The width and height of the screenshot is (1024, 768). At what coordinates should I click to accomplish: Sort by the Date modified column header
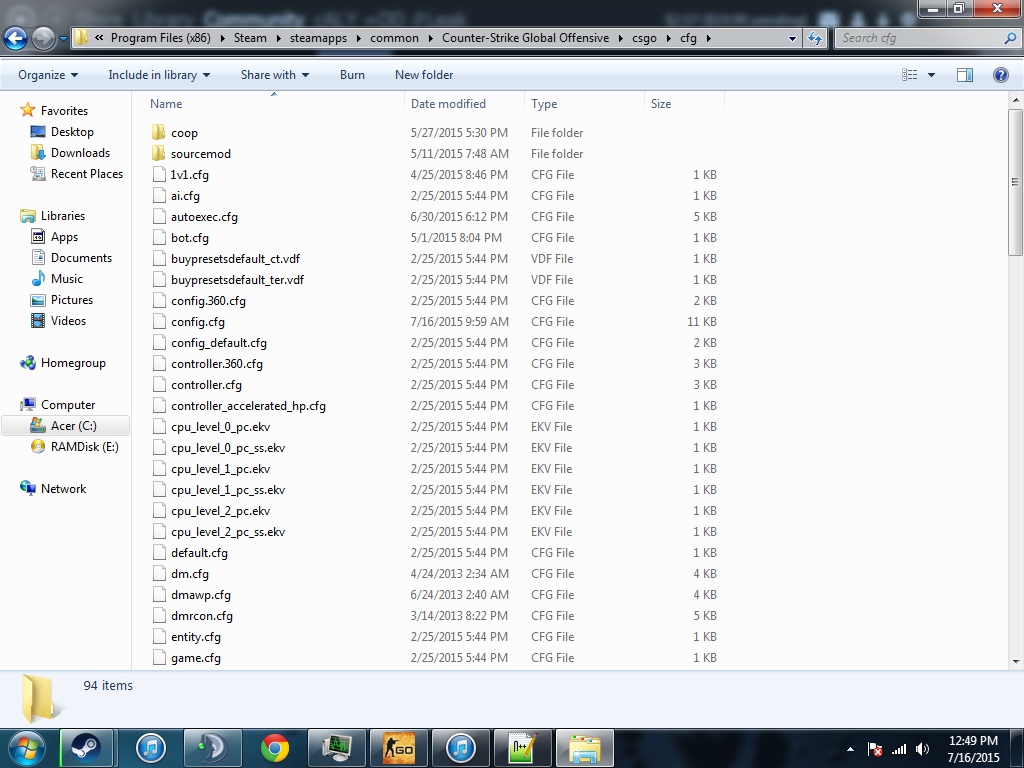click(448, 104)
